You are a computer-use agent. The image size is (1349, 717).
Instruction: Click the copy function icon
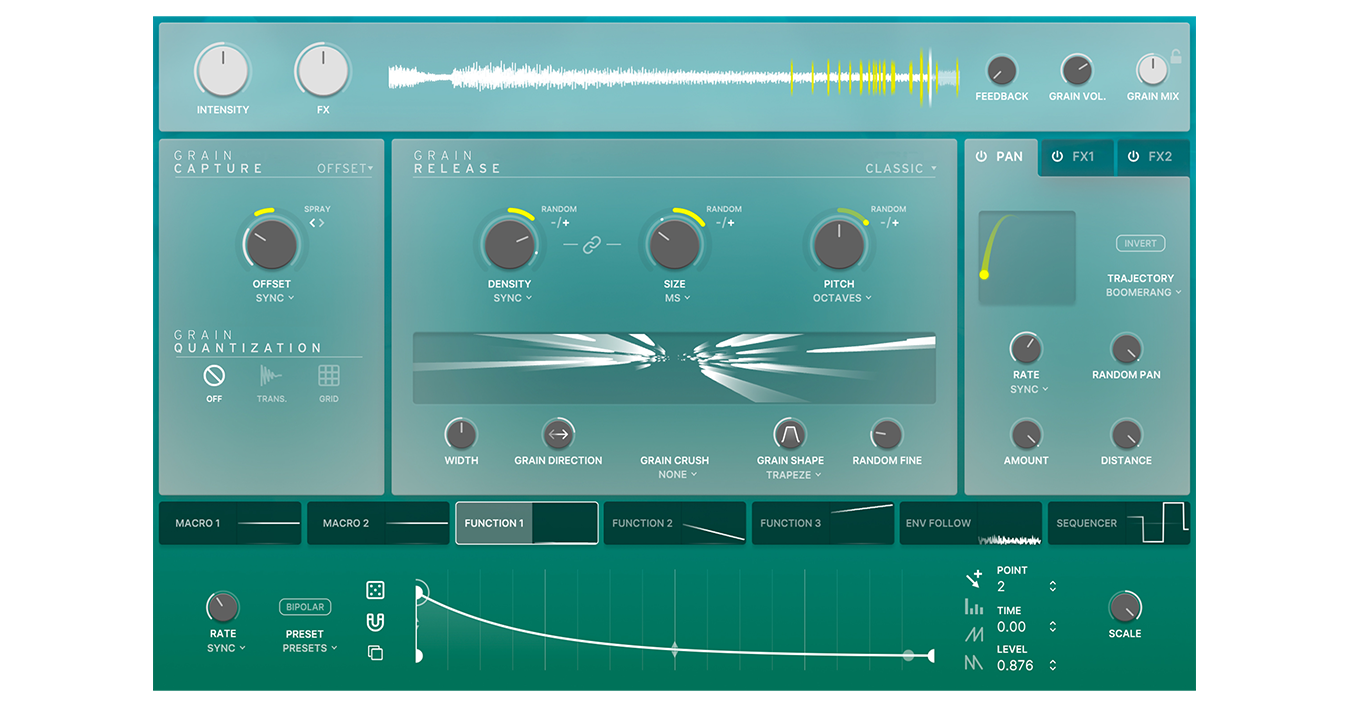[375, 653]
